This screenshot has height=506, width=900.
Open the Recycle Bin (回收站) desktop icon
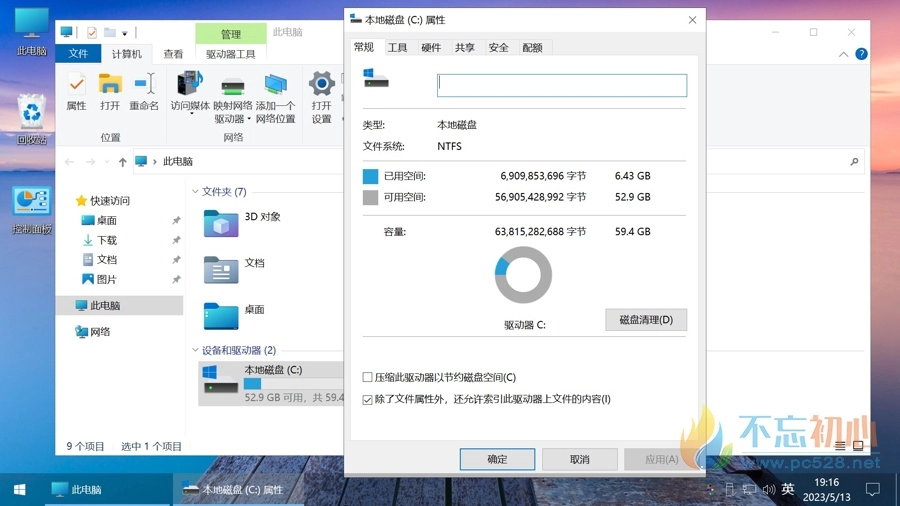(32, 119)
